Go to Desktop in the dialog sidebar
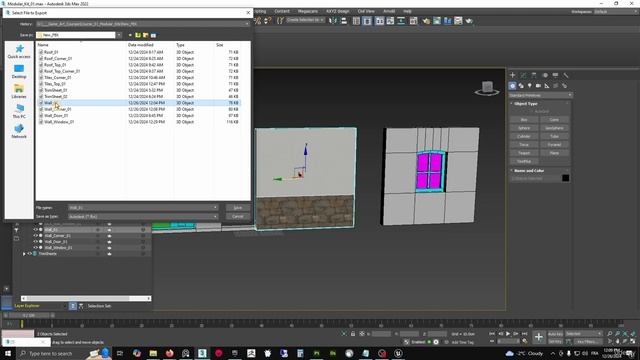This screenshot has height=360, width=640. pos(19,71)
